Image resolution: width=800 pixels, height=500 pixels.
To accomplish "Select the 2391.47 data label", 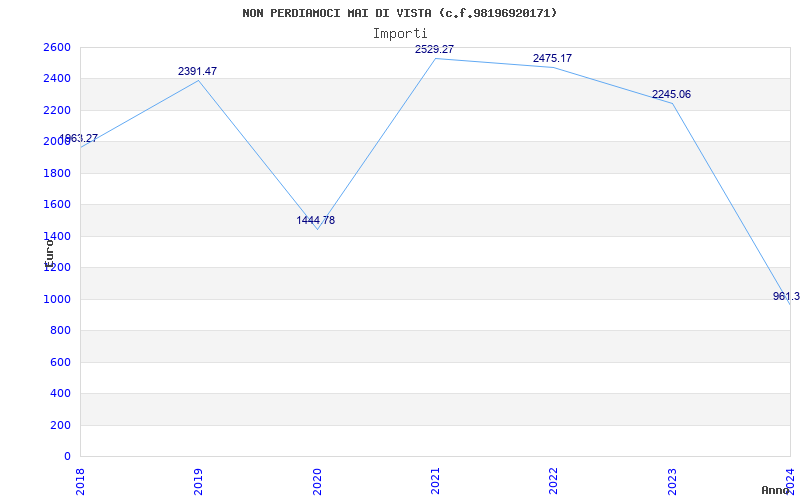I will pos(197,71).
